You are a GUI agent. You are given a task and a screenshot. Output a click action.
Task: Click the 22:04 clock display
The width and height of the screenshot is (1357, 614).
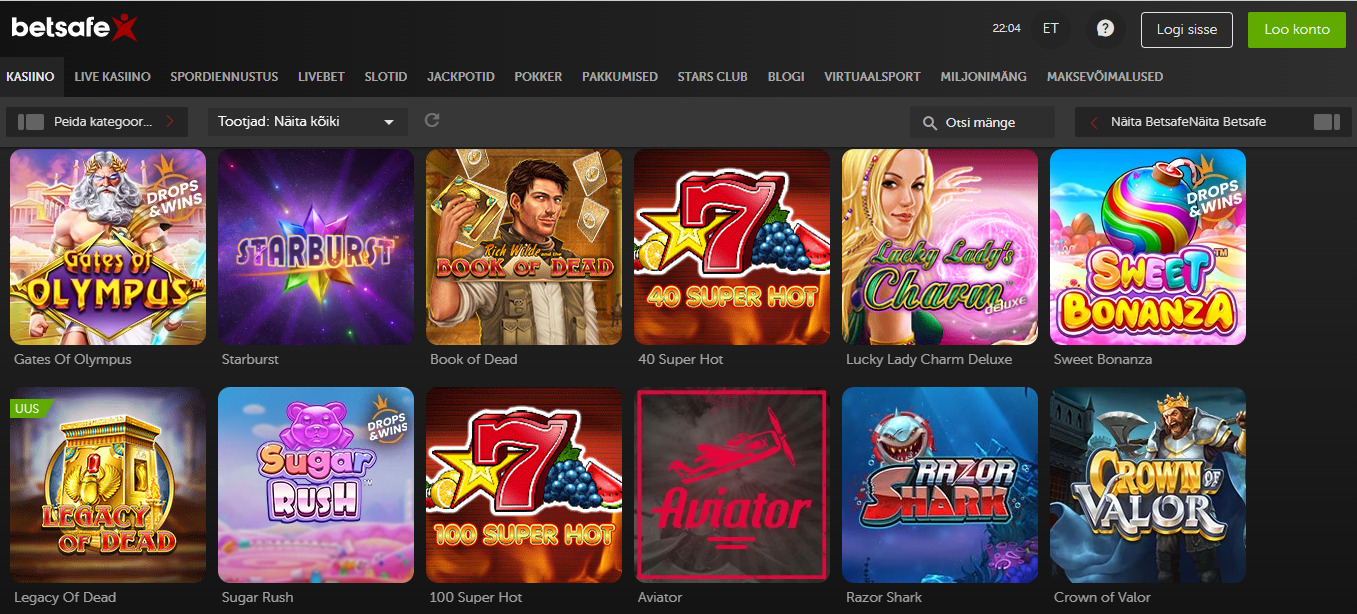(x=1006, y=29)
